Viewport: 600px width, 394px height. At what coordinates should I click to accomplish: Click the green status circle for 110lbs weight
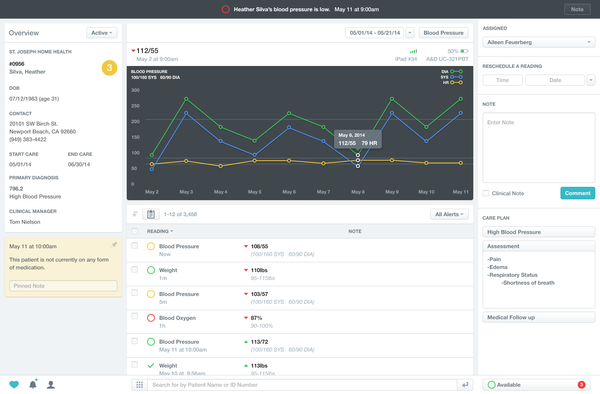pyautogui.click(x=151, y=270)
